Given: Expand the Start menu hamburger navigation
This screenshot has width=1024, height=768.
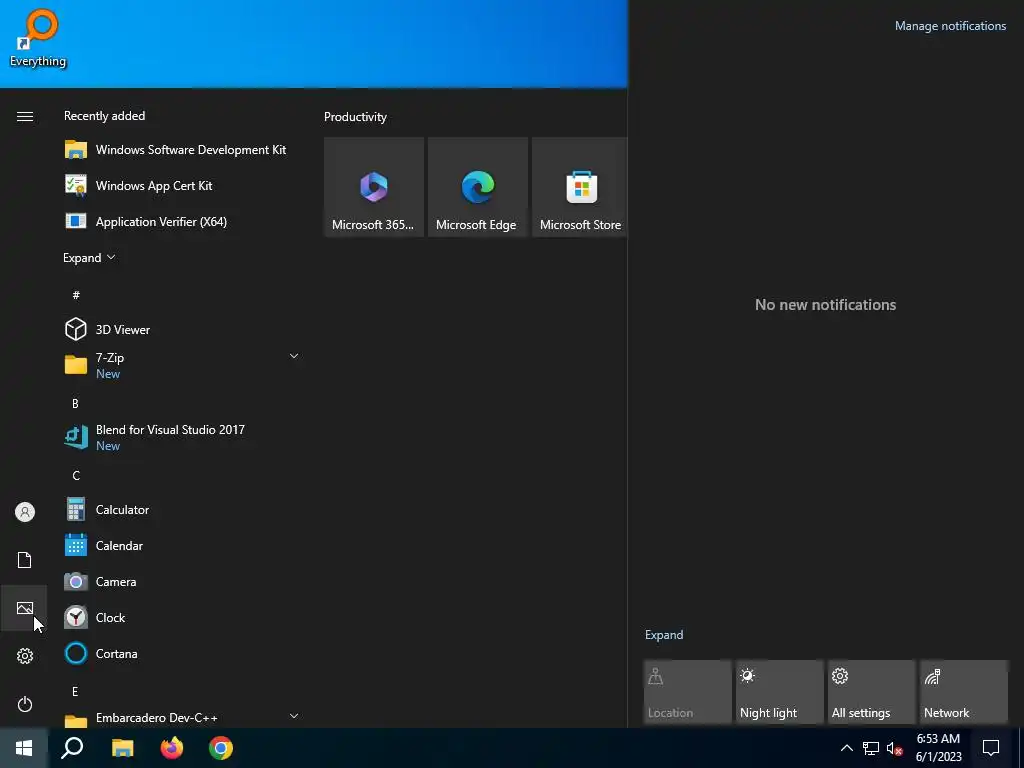Looking at the screenshot, I should (x=25, y=116).
